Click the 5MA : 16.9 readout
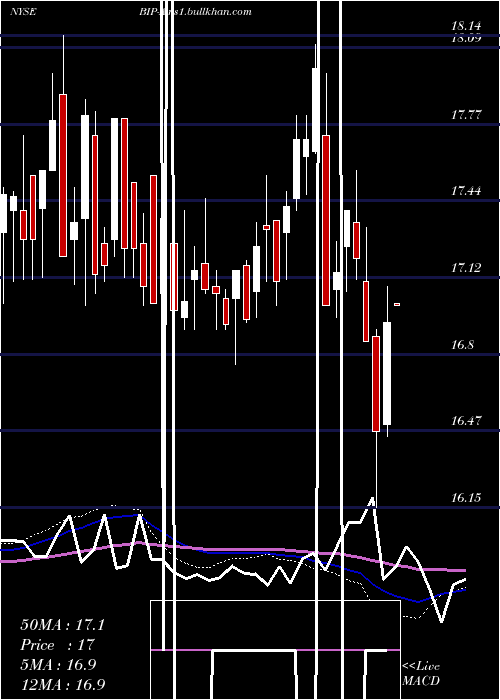 pyautogui.click(x=58, y=664)
